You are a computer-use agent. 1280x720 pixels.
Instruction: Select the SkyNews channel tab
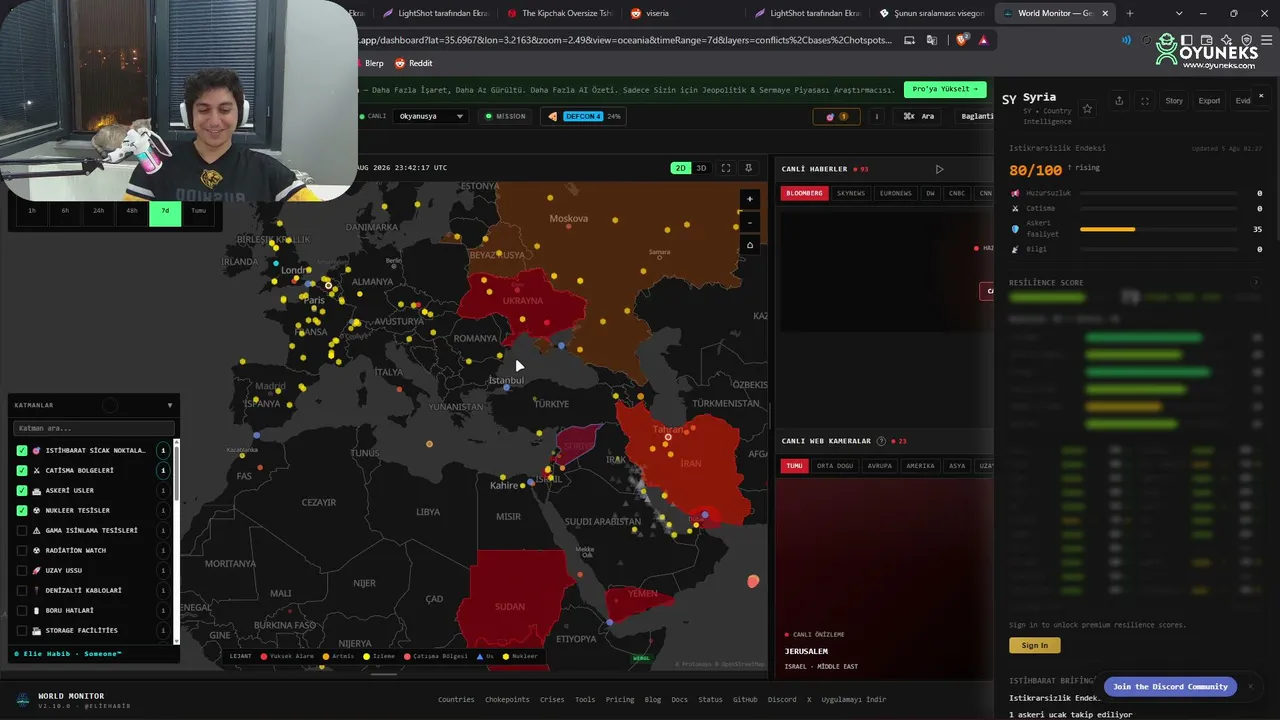coord(851,193)
